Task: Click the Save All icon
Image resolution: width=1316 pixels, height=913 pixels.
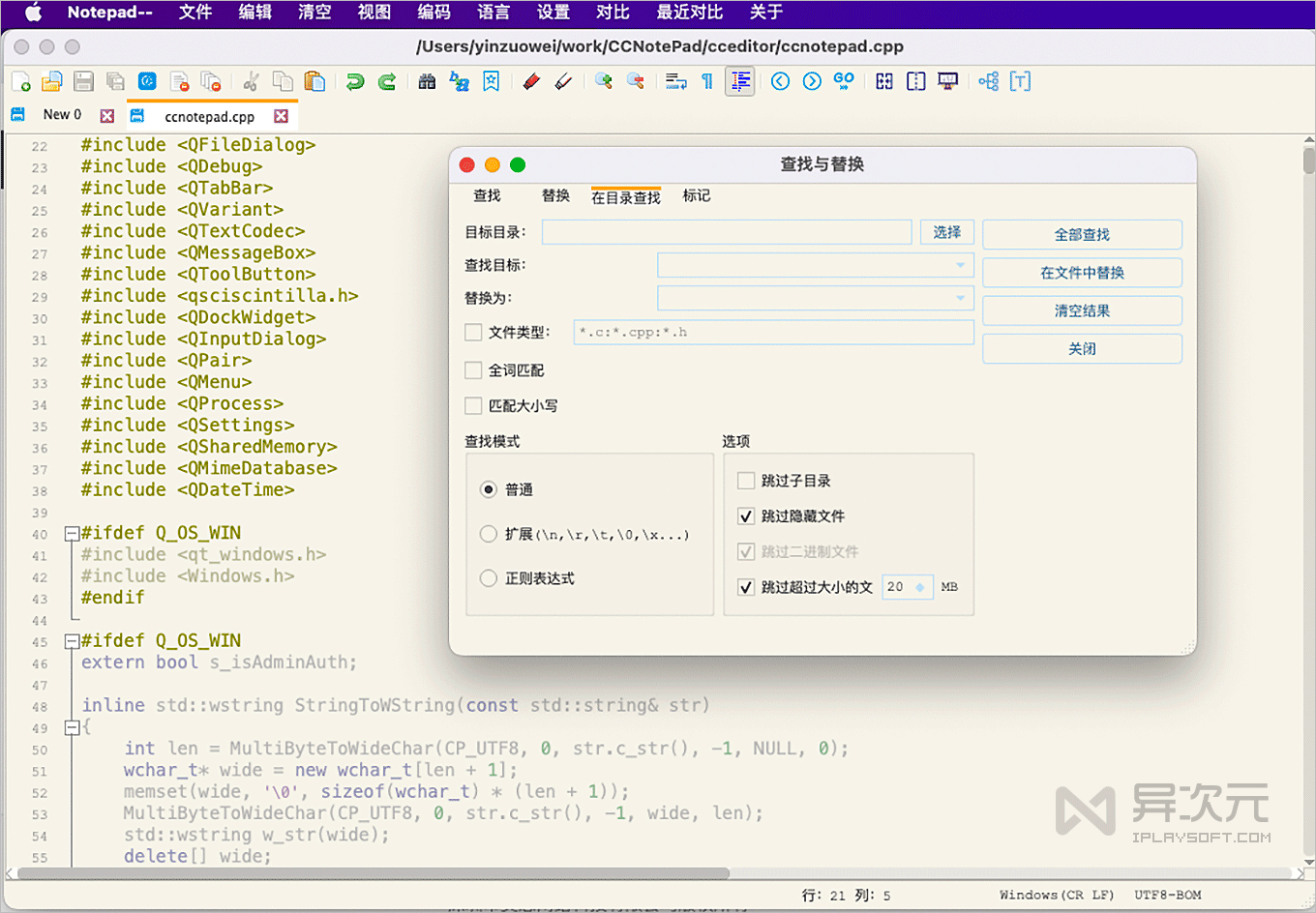Action: click(x=116, y=81)
